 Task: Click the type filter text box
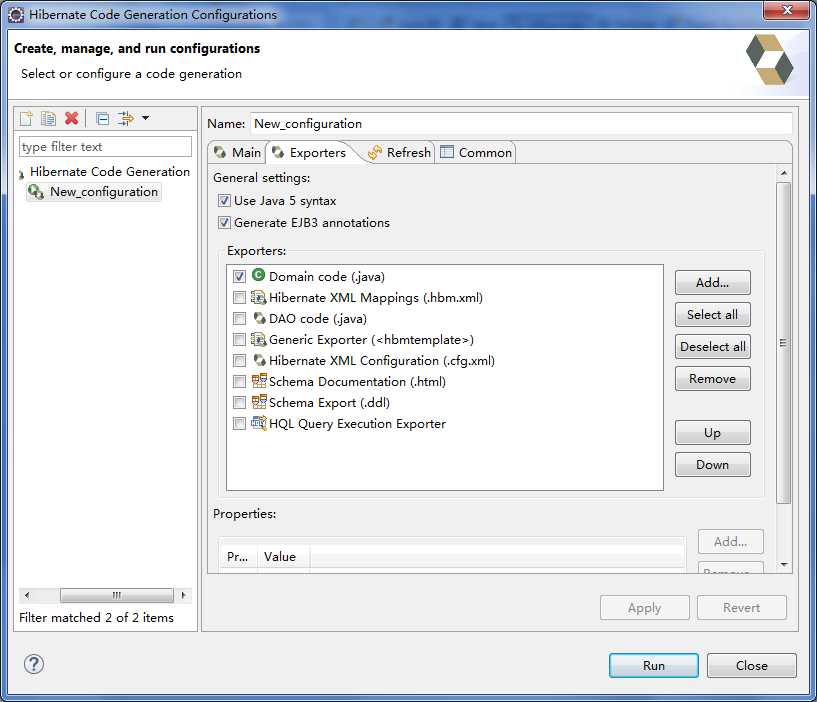106,147
